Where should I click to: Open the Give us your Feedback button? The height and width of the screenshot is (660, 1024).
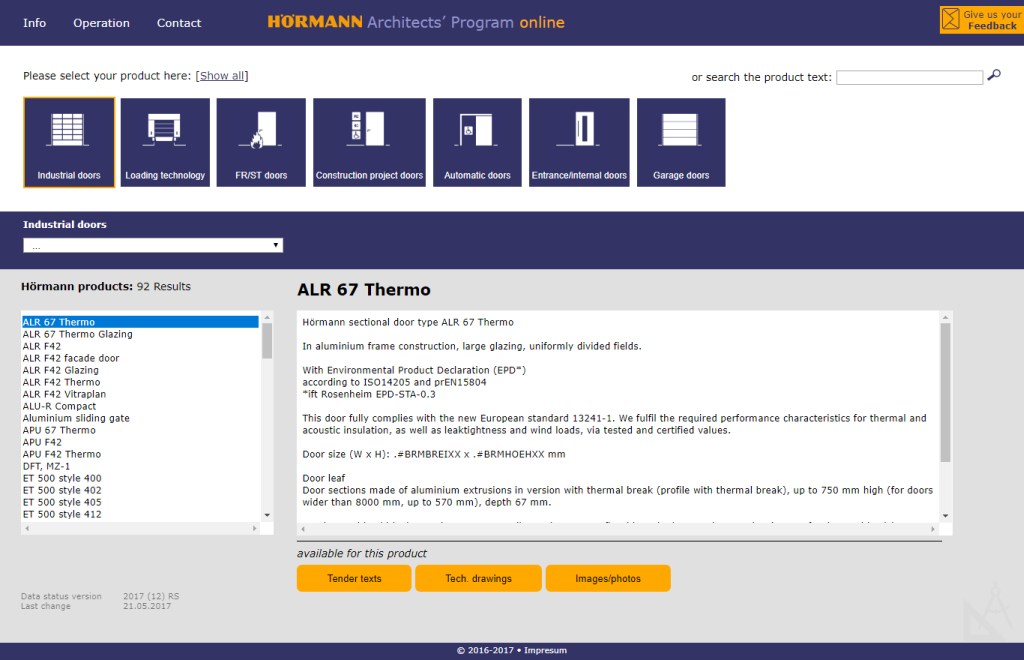981,20
